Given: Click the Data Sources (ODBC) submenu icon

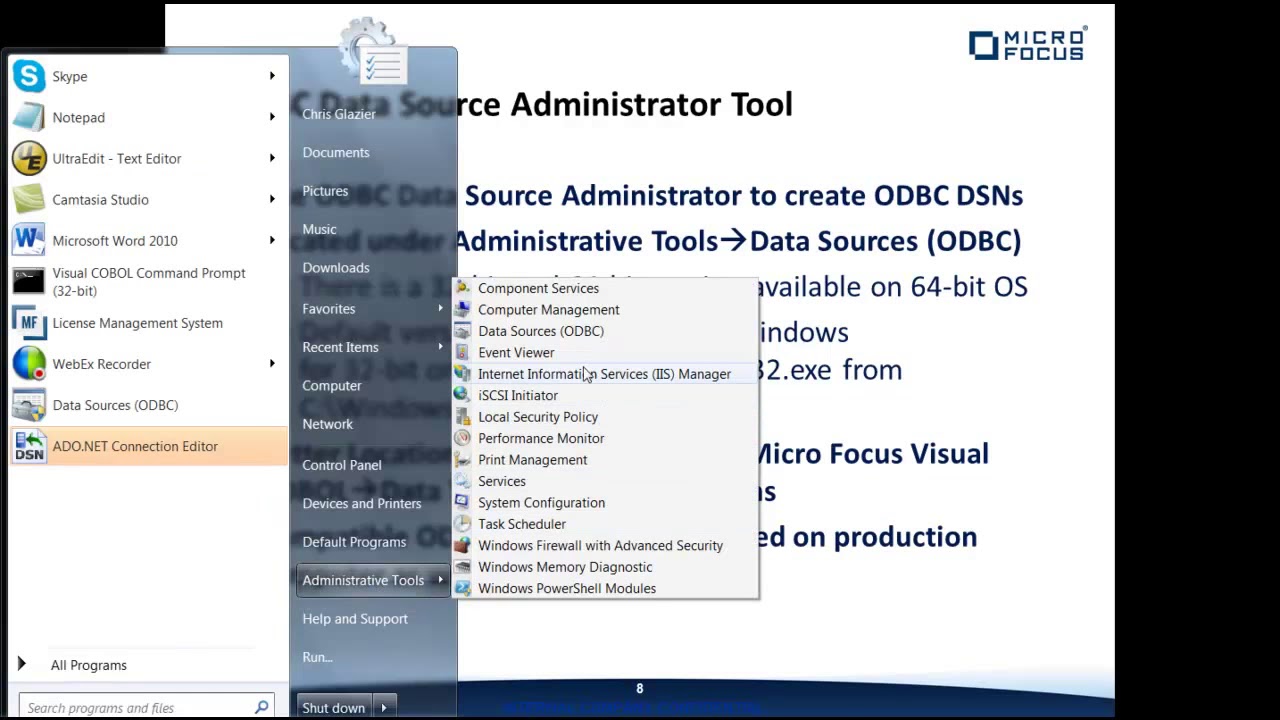Looking at the screenshot, I should [x=462, y=331].
